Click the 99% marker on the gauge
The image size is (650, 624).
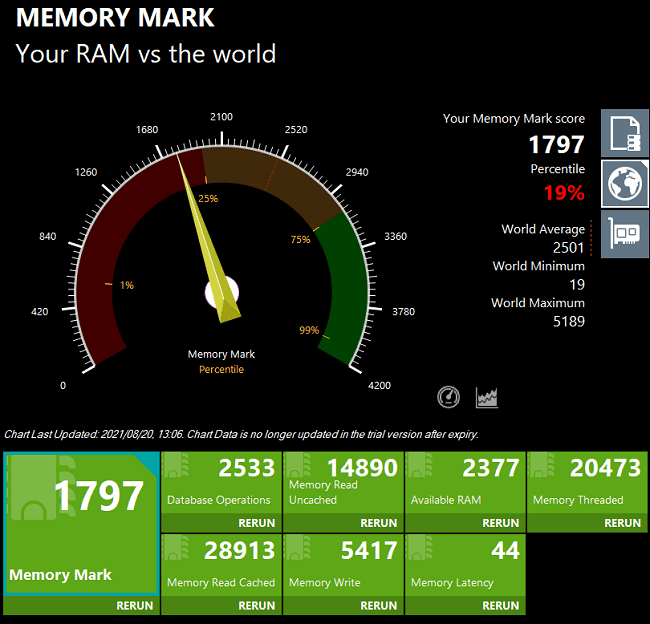309,330
